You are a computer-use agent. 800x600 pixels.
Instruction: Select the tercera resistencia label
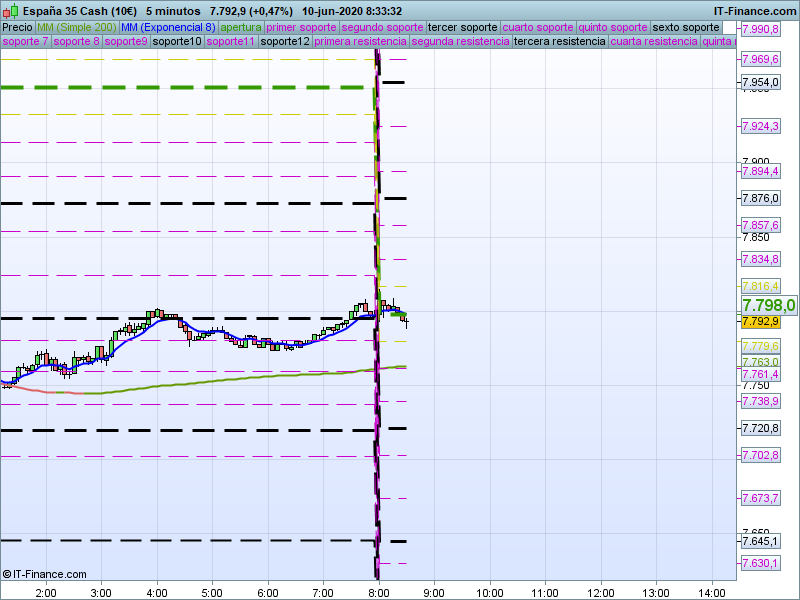pos(560,41)
